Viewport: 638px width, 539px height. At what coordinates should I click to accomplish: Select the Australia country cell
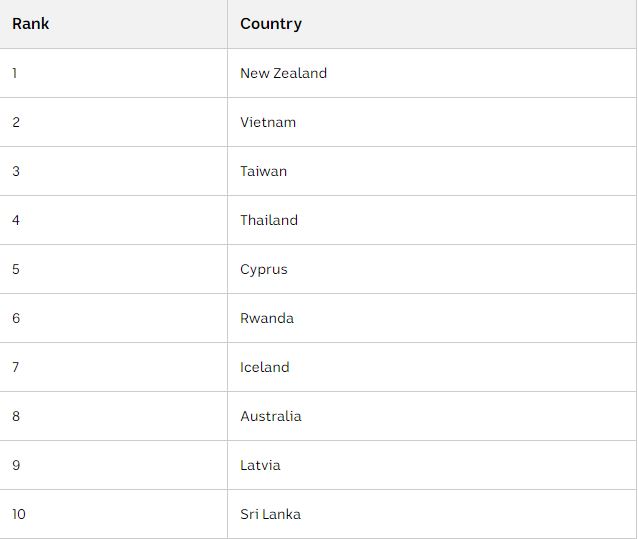click(432, 416)
